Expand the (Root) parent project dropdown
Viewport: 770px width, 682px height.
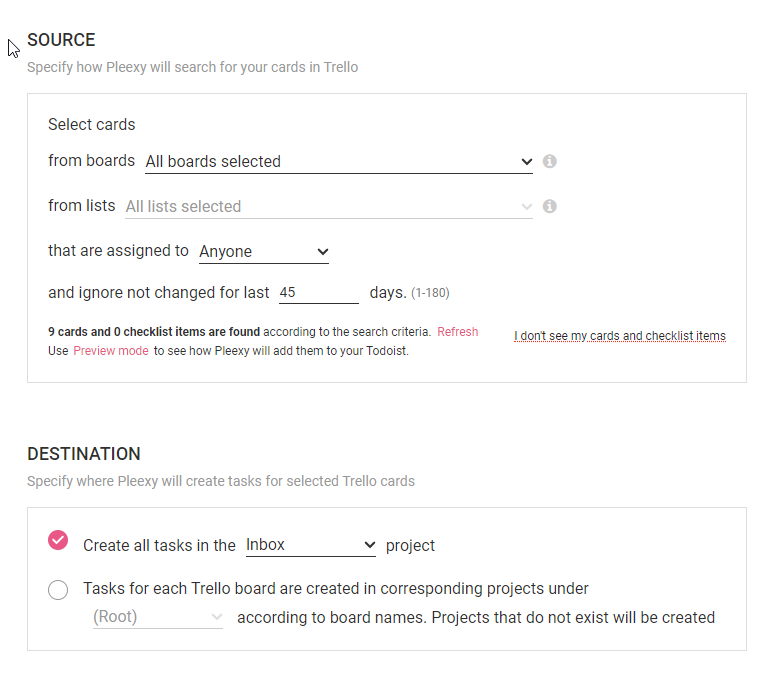click(x=158, y=617)
